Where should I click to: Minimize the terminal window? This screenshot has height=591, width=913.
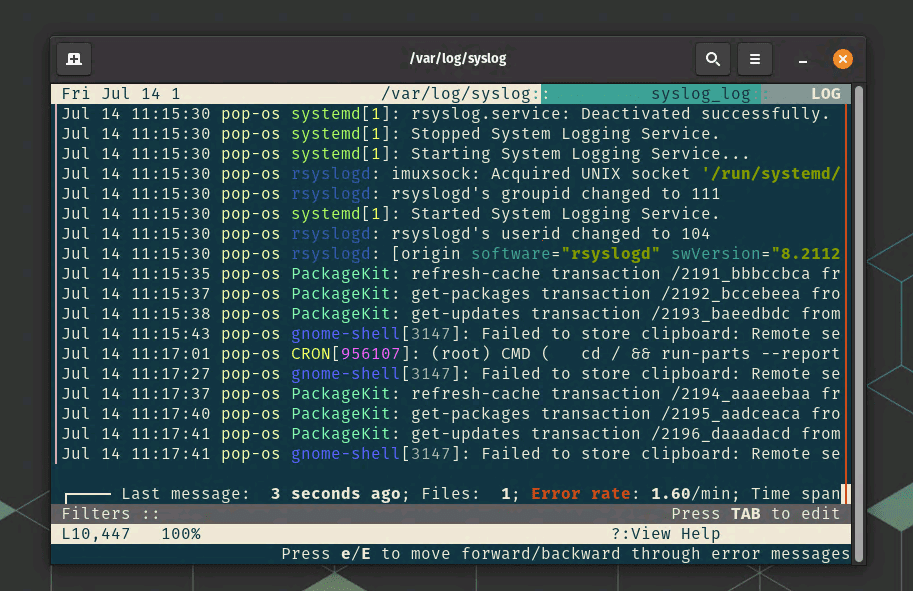(x=803, y=59)
